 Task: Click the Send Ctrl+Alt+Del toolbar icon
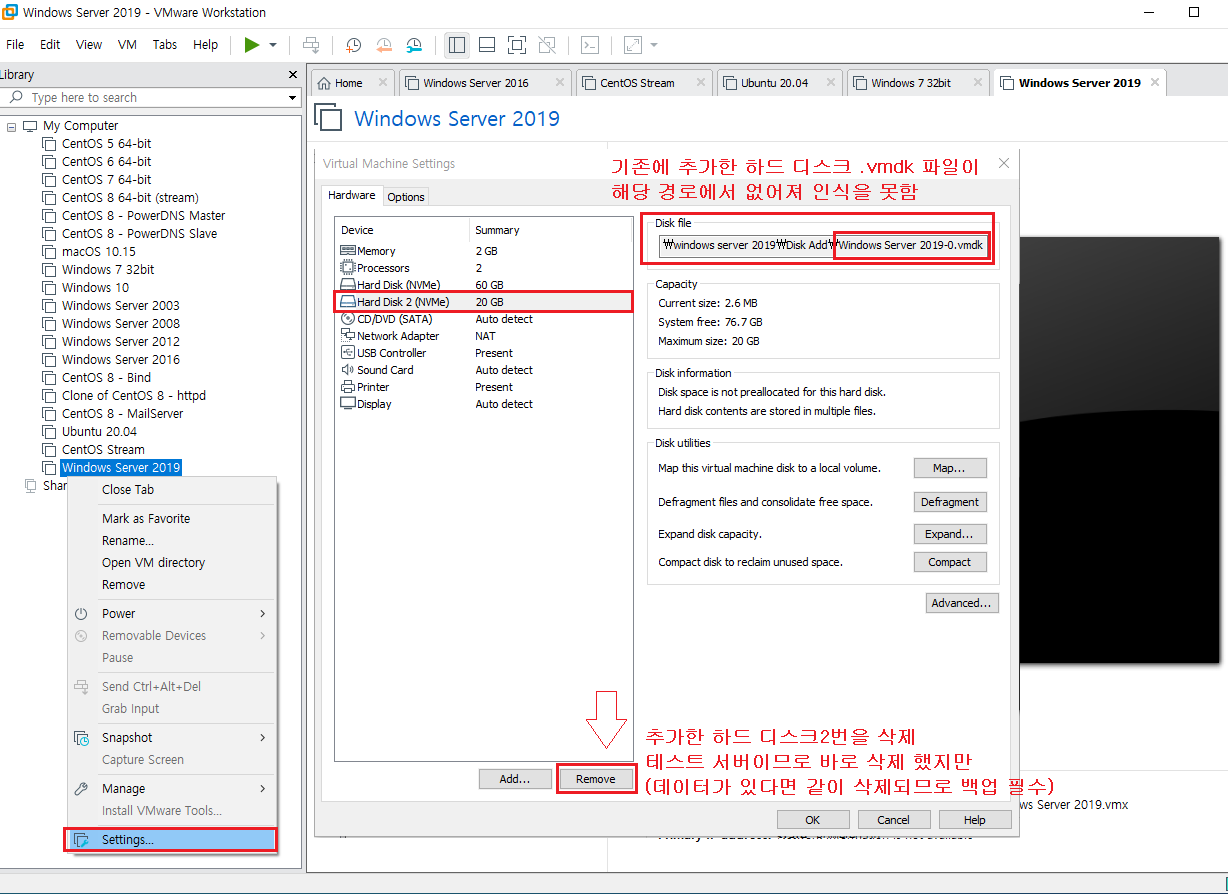click(x=311, y=45)
